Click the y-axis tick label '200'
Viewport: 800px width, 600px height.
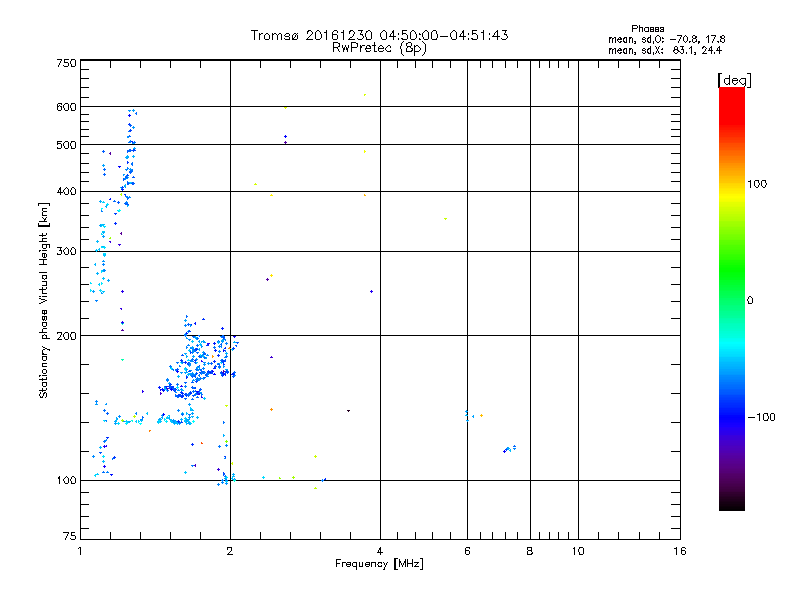66,336
